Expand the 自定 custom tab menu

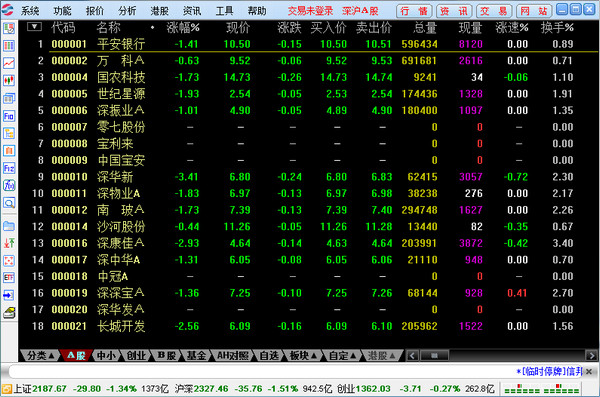click(342, 356)
